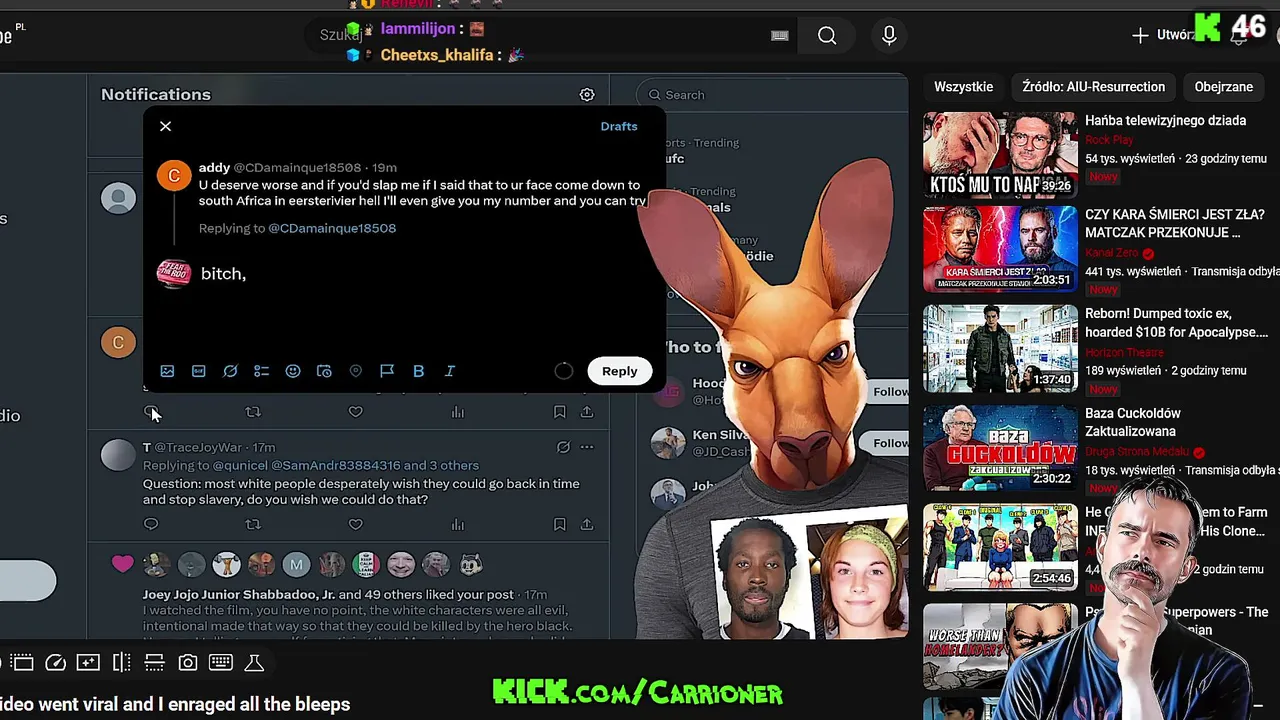
Task: Click the scan lines icon in bottom toolbar
Action: click(x=154, y=662)
